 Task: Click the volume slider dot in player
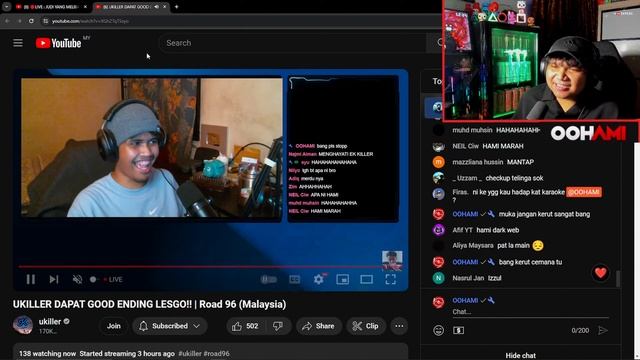point(93,280)
